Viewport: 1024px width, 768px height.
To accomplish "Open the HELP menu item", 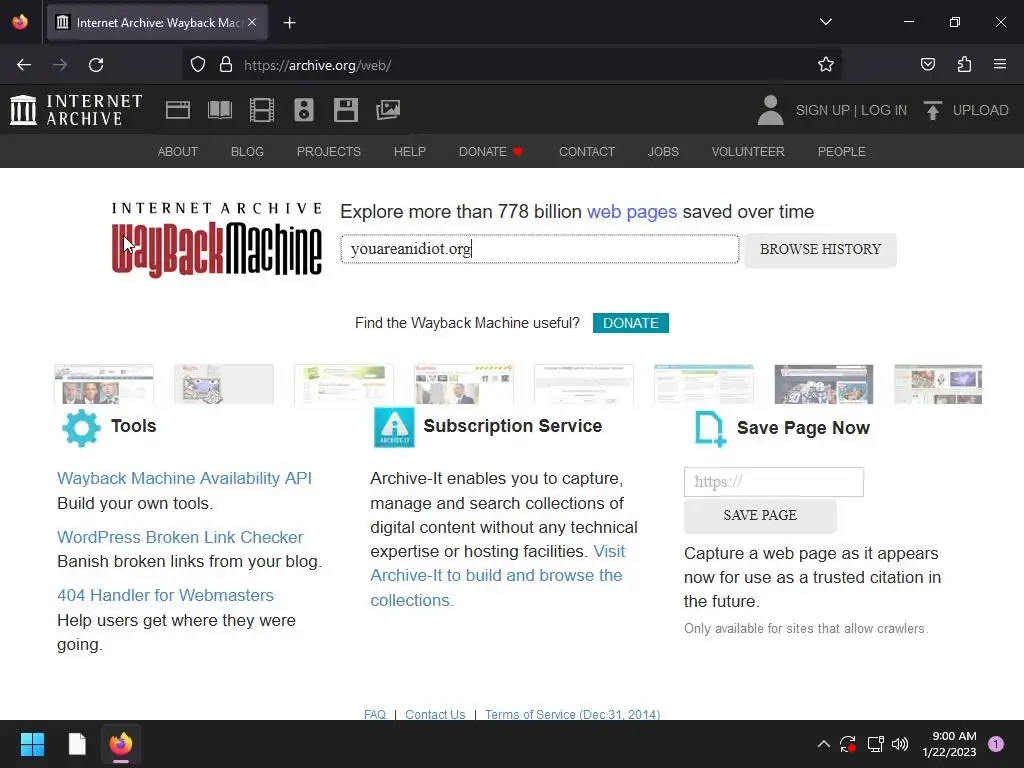I will coord(409,152).
